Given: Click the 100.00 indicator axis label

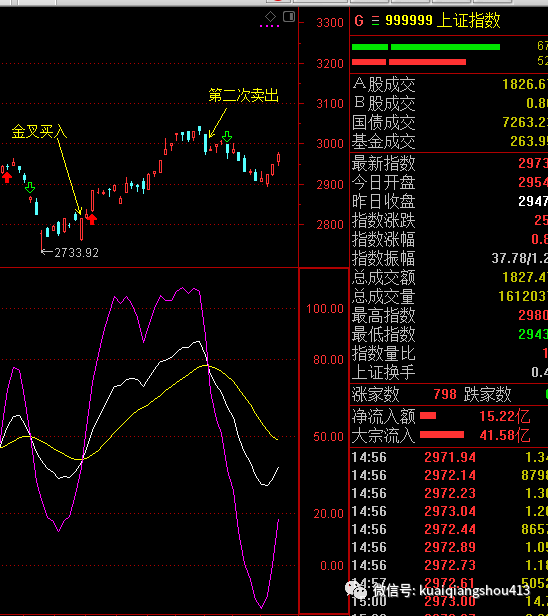Looking at the screenshot, I should pos(325,309).
